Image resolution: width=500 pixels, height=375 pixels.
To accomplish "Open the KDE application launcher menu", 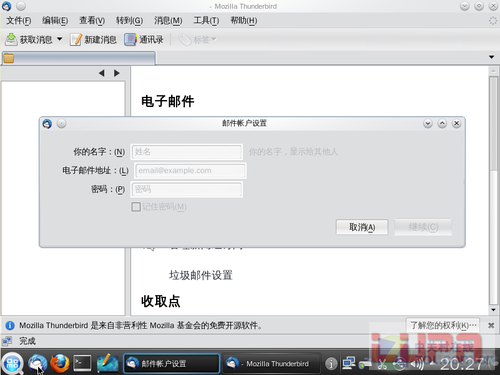I will [12, 363].
